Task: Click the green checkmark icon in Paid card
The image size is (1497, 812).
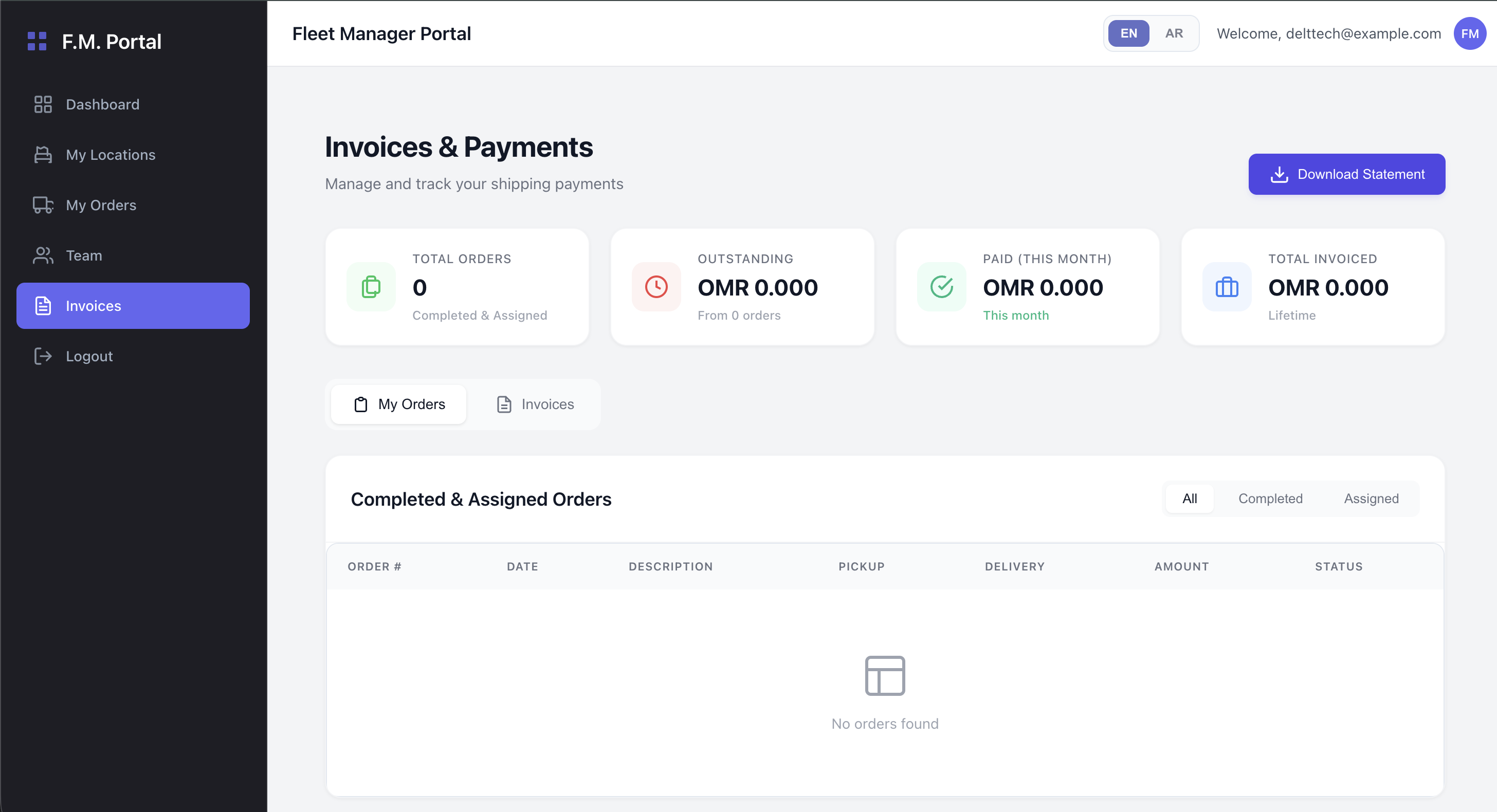Action: [x=942, y=287]
